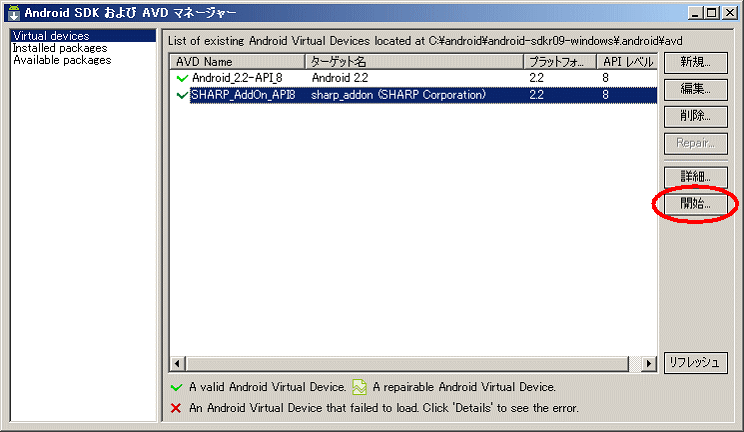The height and width of the screenshot is (432, 744).
Task: Click horizontal scrollbar left arrow
Action: (177, 364)
